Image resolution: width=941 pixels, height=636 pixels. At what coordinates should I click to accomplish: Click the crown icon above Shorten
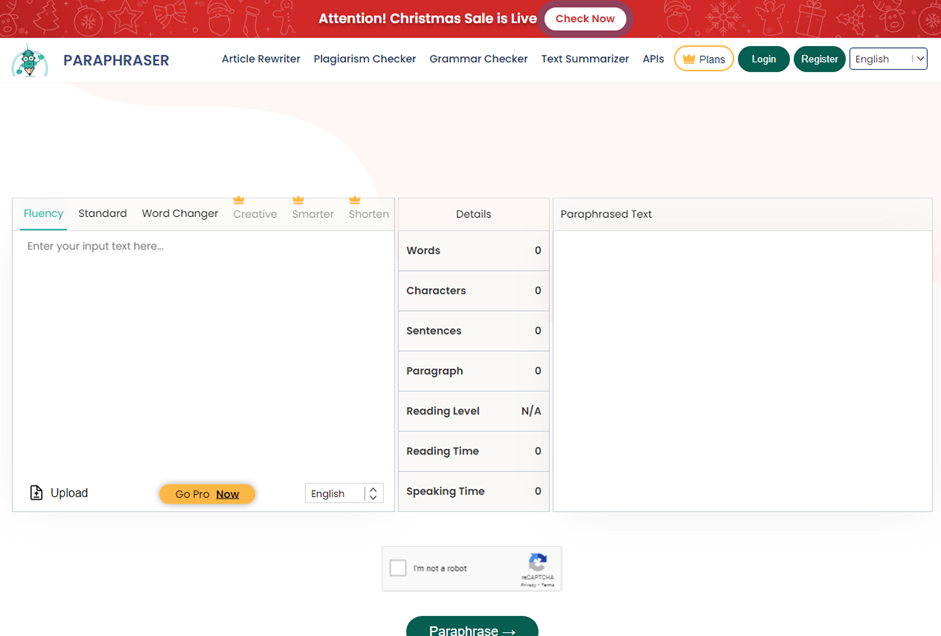coord(354,200)
